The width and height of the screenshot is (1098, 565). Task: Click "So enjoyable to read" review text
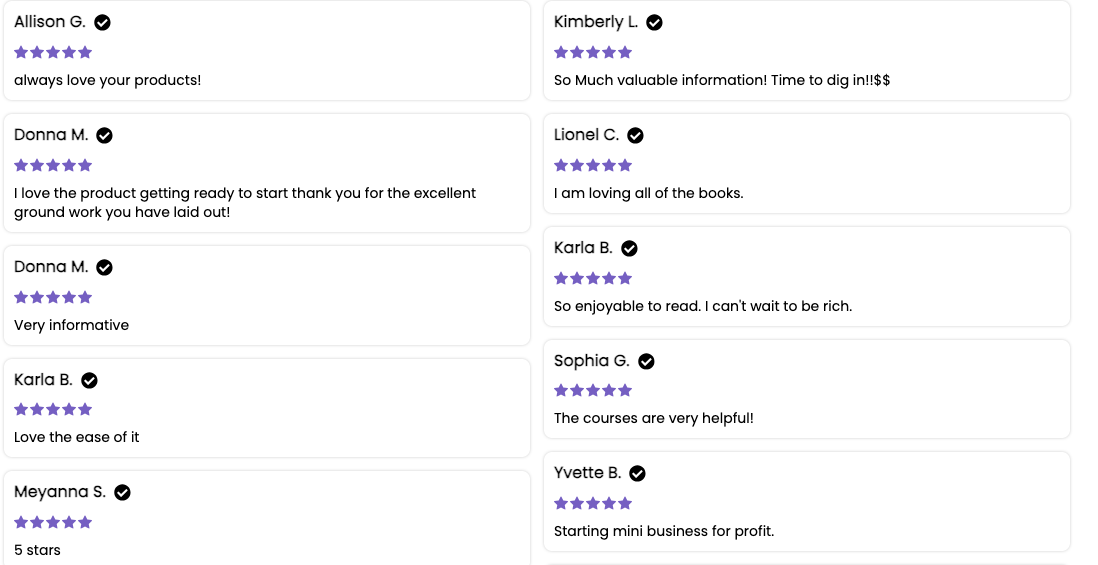click(702, 306)
